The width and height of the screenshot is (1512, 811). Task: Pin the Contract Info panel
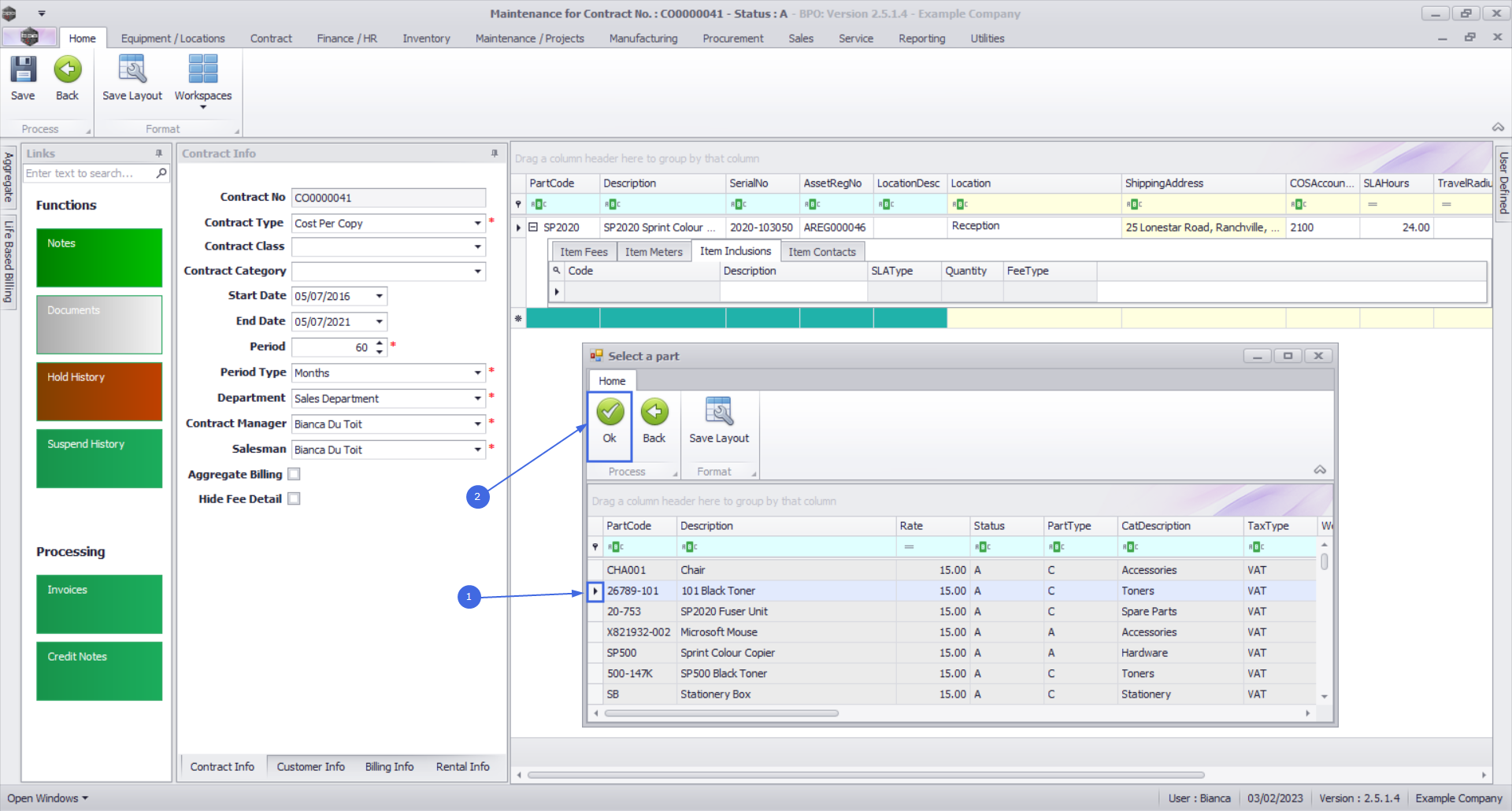495,154
